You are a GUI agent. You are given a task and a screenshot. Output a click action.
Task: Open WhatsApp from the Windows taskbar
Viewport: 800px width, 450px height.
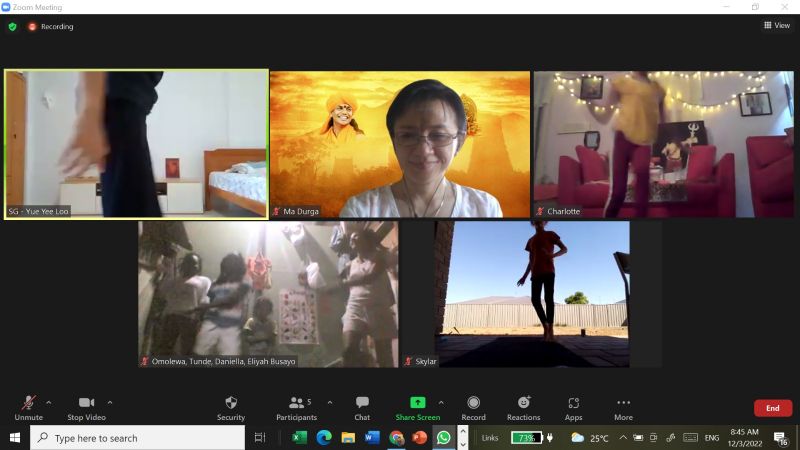pos(443,438)
